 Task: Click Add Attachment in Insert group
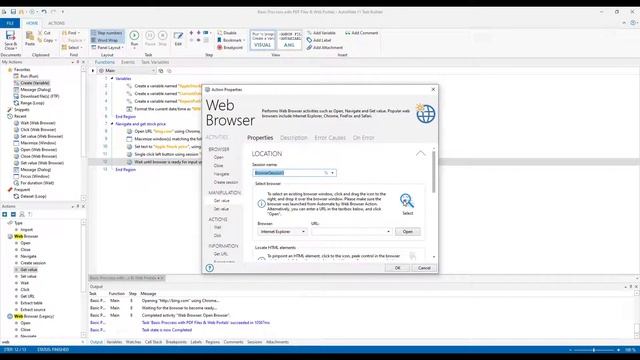coord(324,48)
